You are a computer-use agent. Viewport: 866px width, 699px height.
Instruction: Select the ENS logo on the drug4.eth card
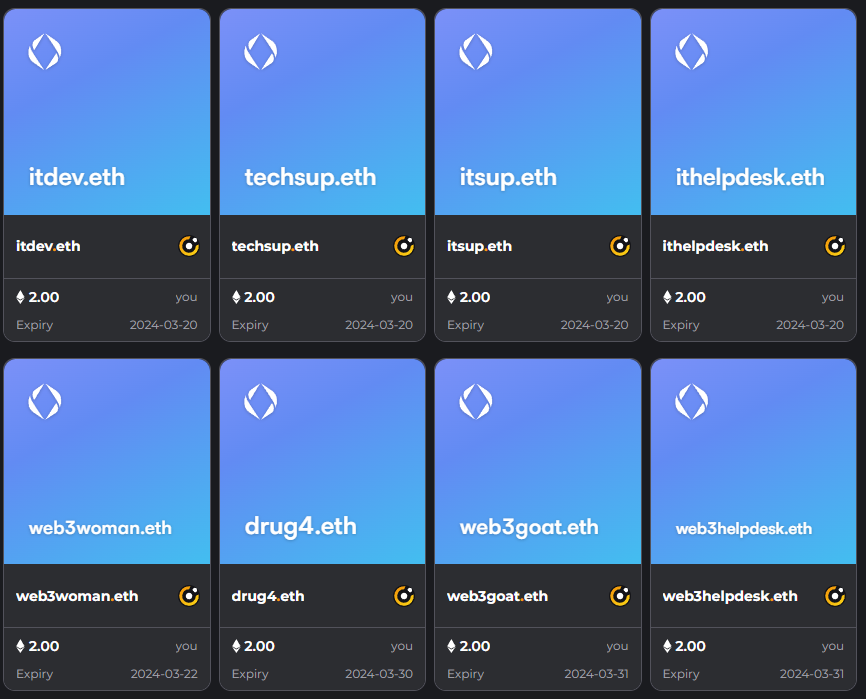point(260,400)
